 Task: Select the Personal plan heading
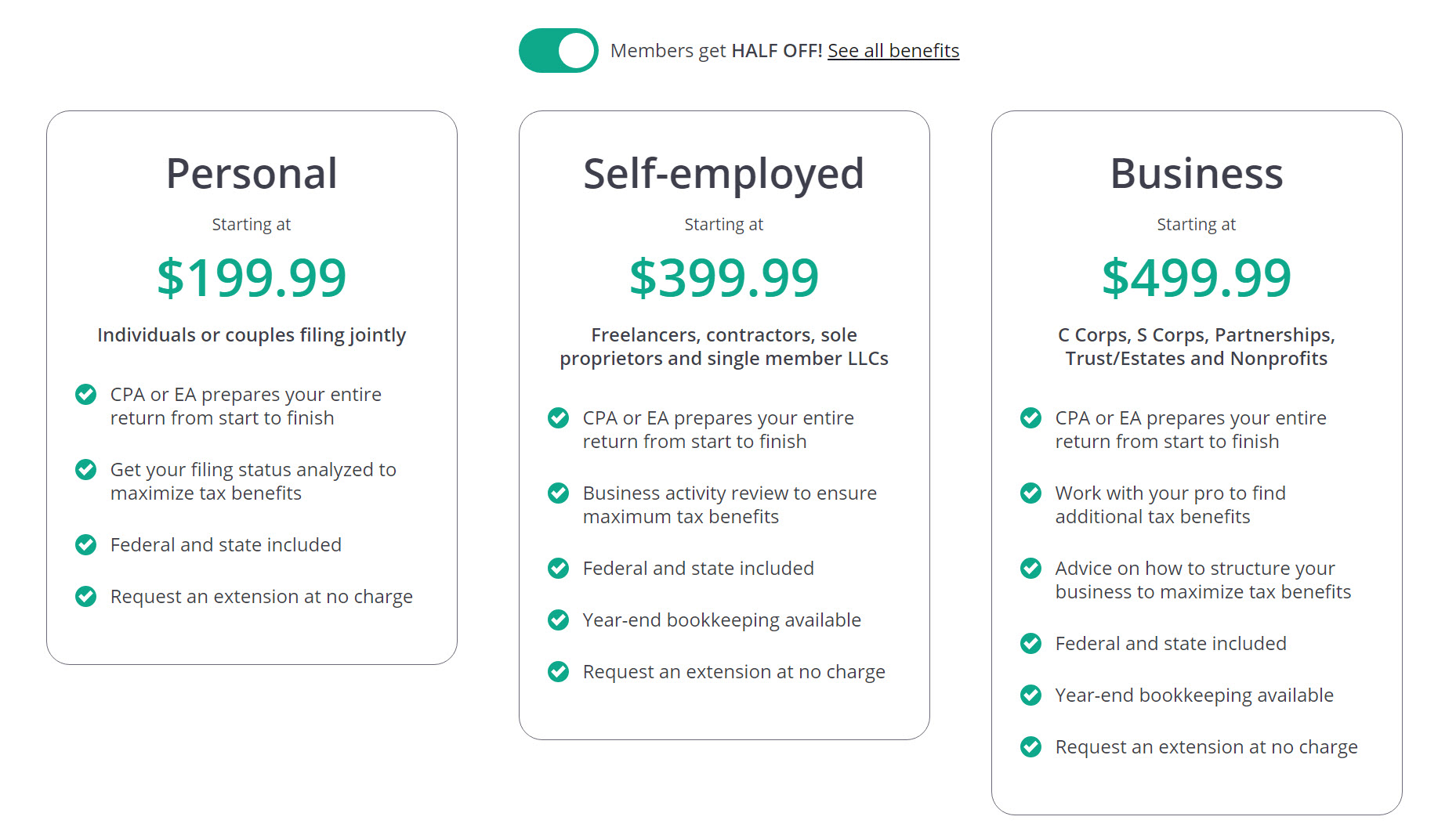tap(252, 174)
